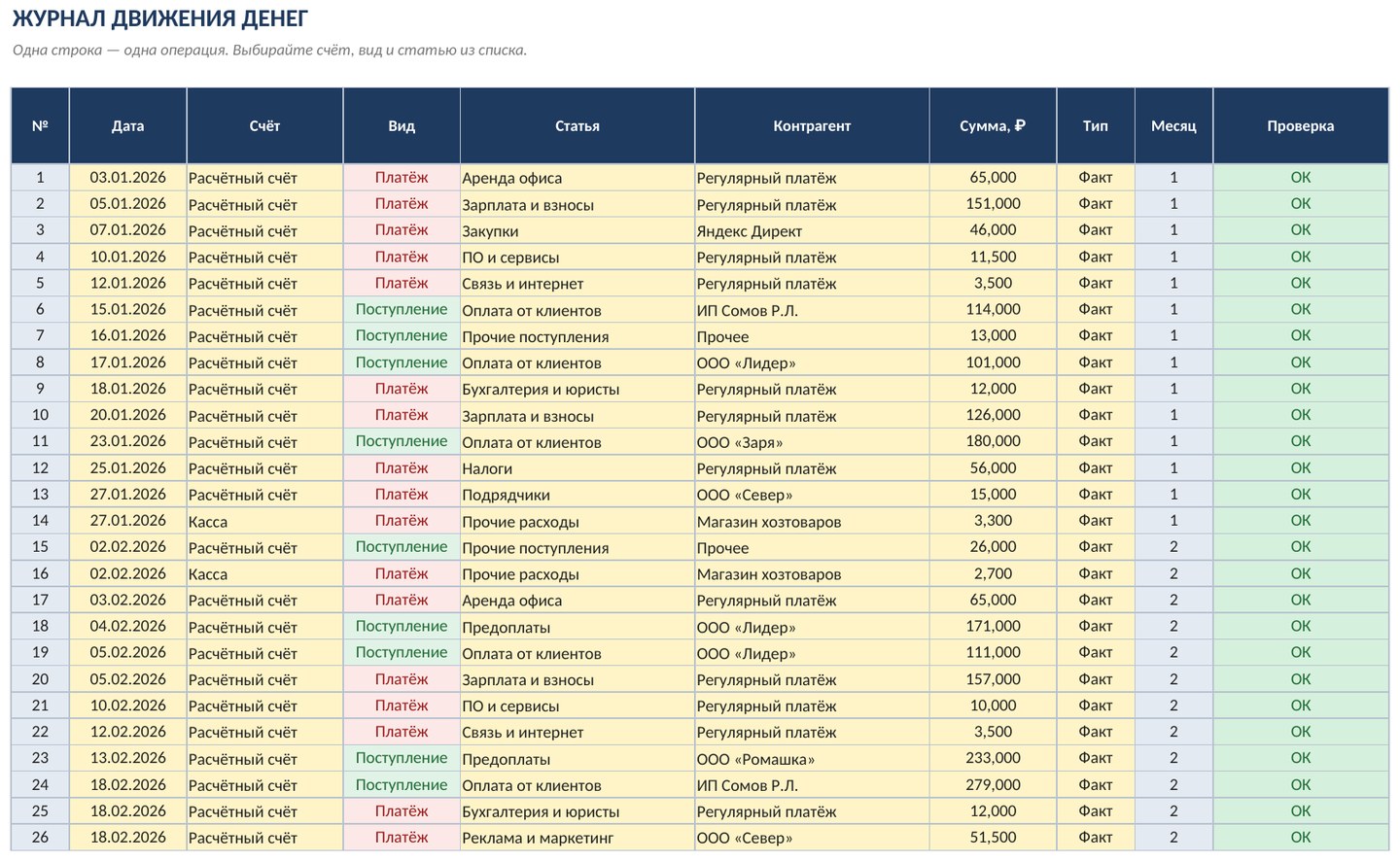Select the amount cell 11,500
1400x861 pixels.
[993, 257]
